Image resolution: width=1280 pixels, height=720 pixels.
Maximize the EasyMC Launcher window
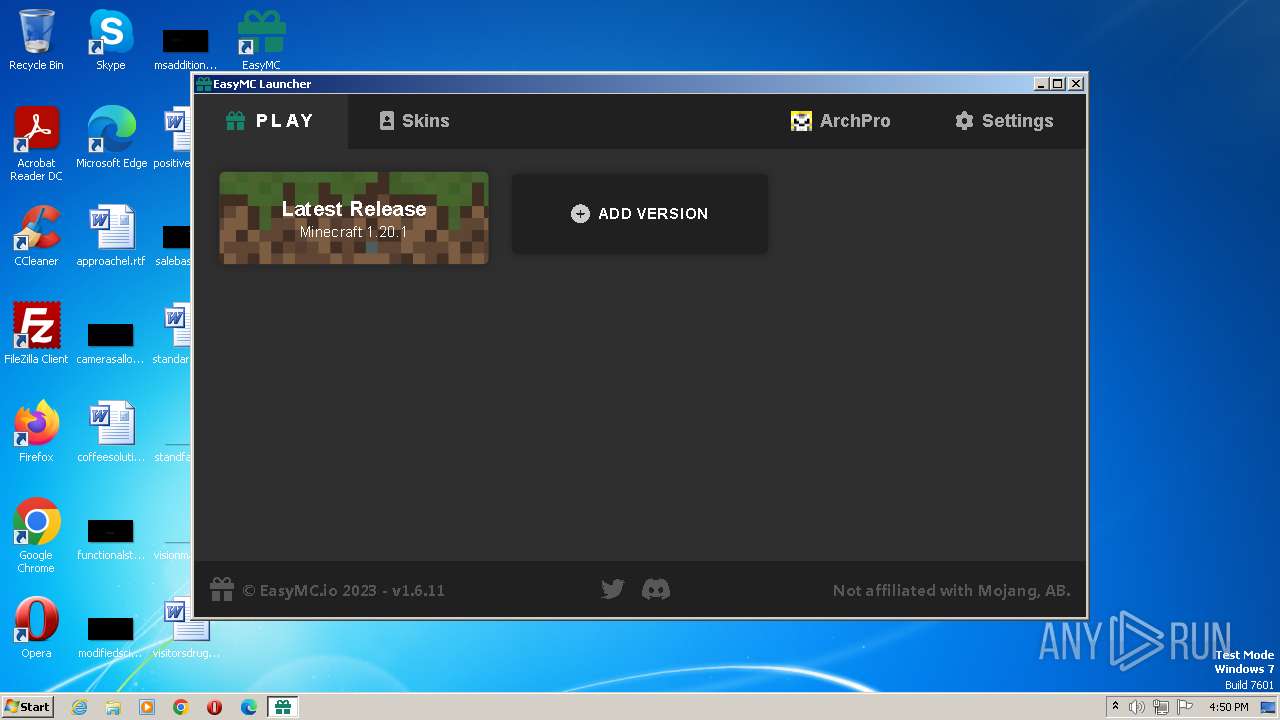[1058, 84]
